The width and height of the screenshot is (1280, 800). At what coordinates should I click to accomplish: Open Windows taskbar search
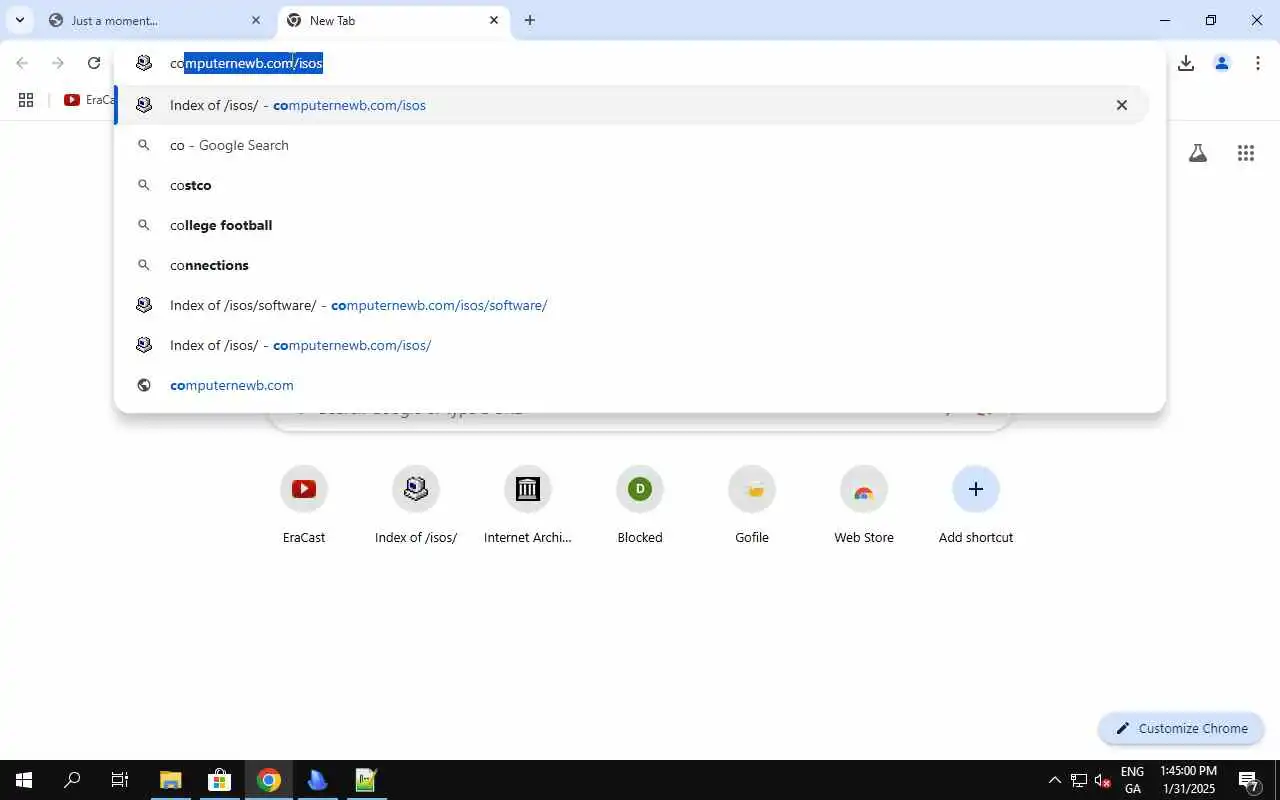[72, 780]
